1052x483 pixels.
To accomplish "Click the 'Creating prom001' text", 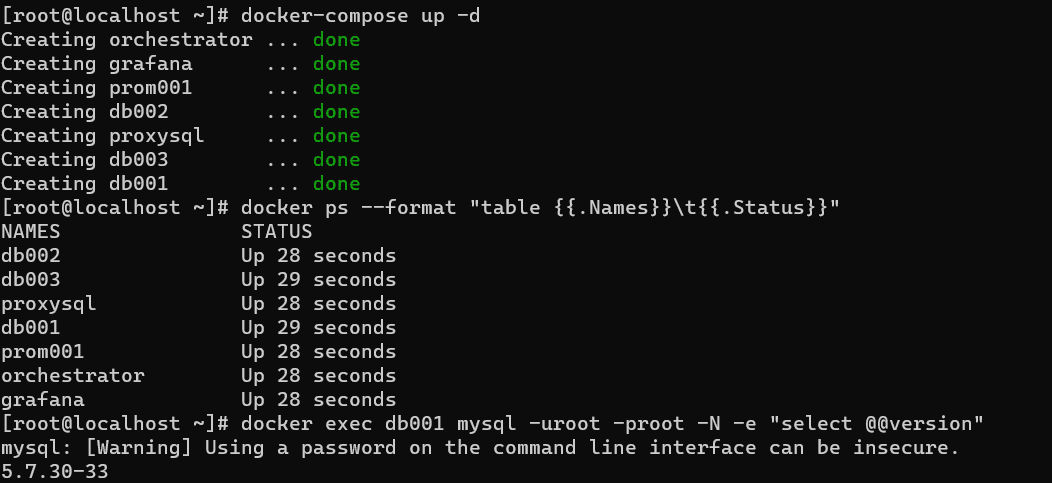I will 97,88.
